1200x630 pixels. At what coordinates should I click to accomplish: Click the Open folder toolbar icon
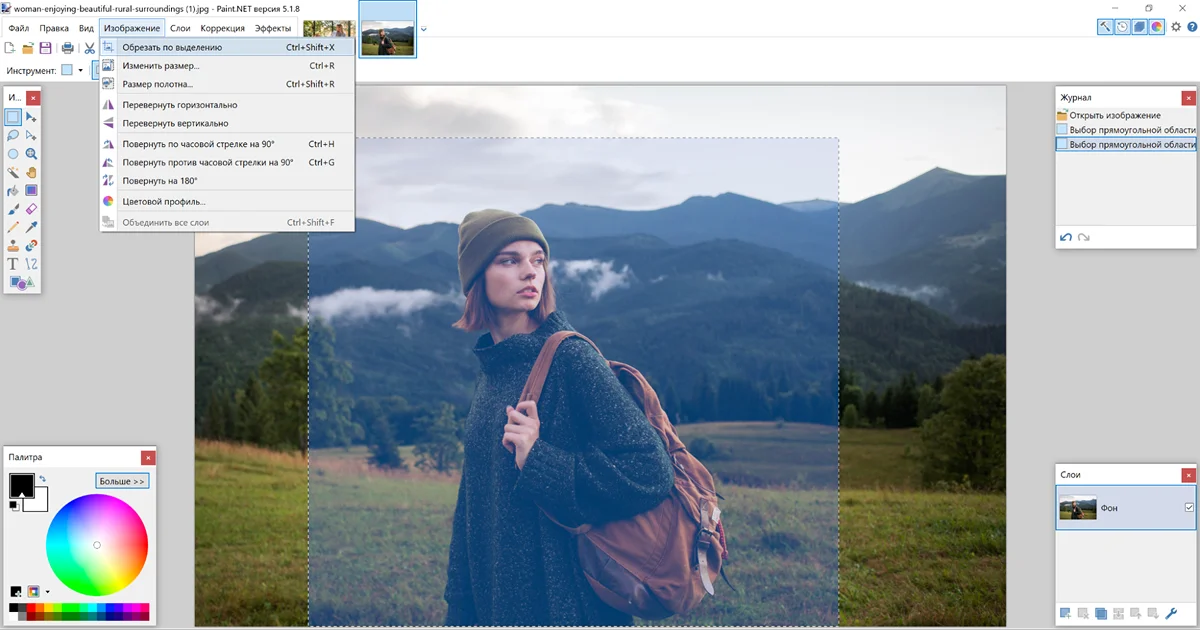28,48
